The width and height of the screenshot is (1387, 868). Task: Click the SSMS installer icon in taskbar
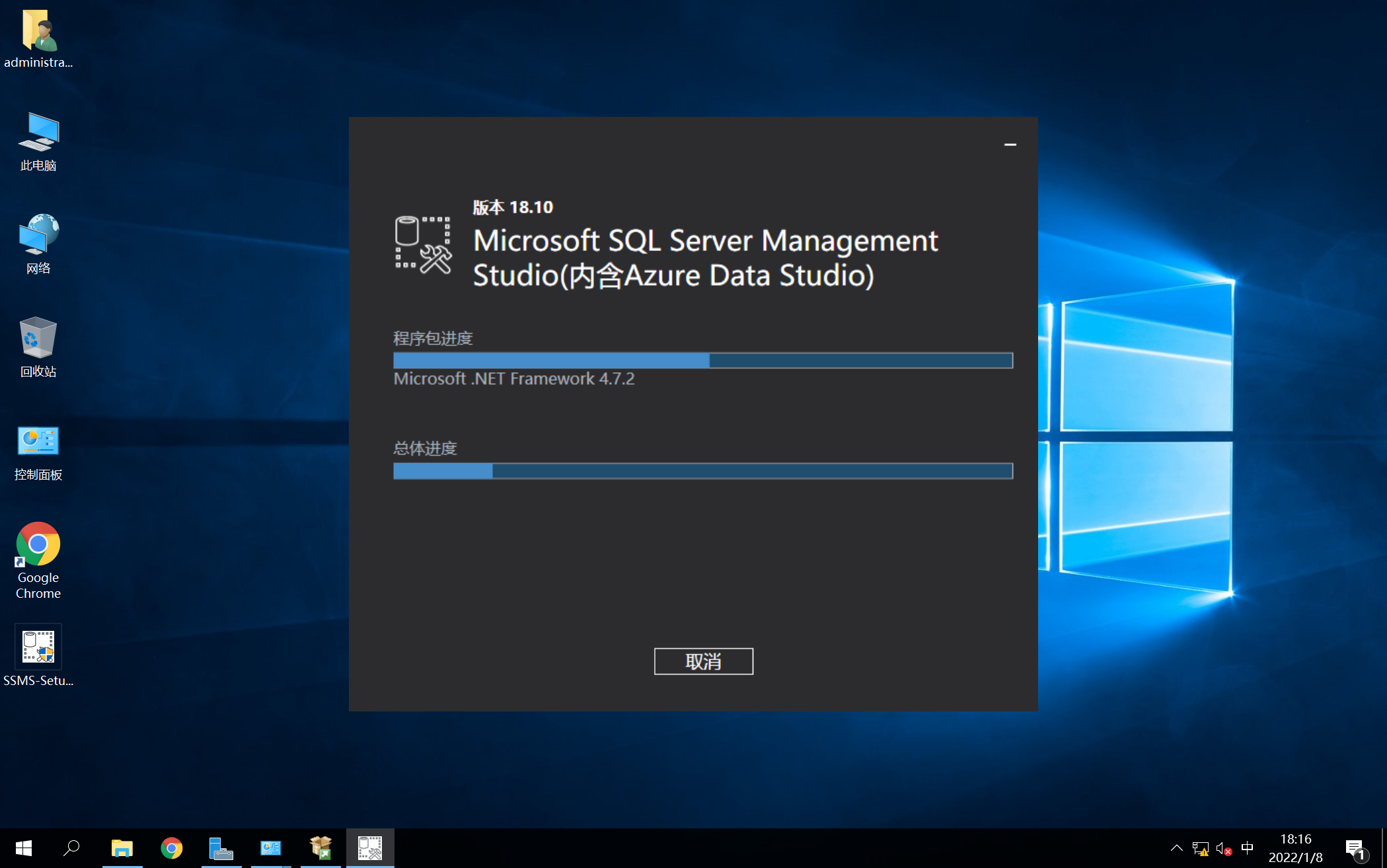point(369,848)
